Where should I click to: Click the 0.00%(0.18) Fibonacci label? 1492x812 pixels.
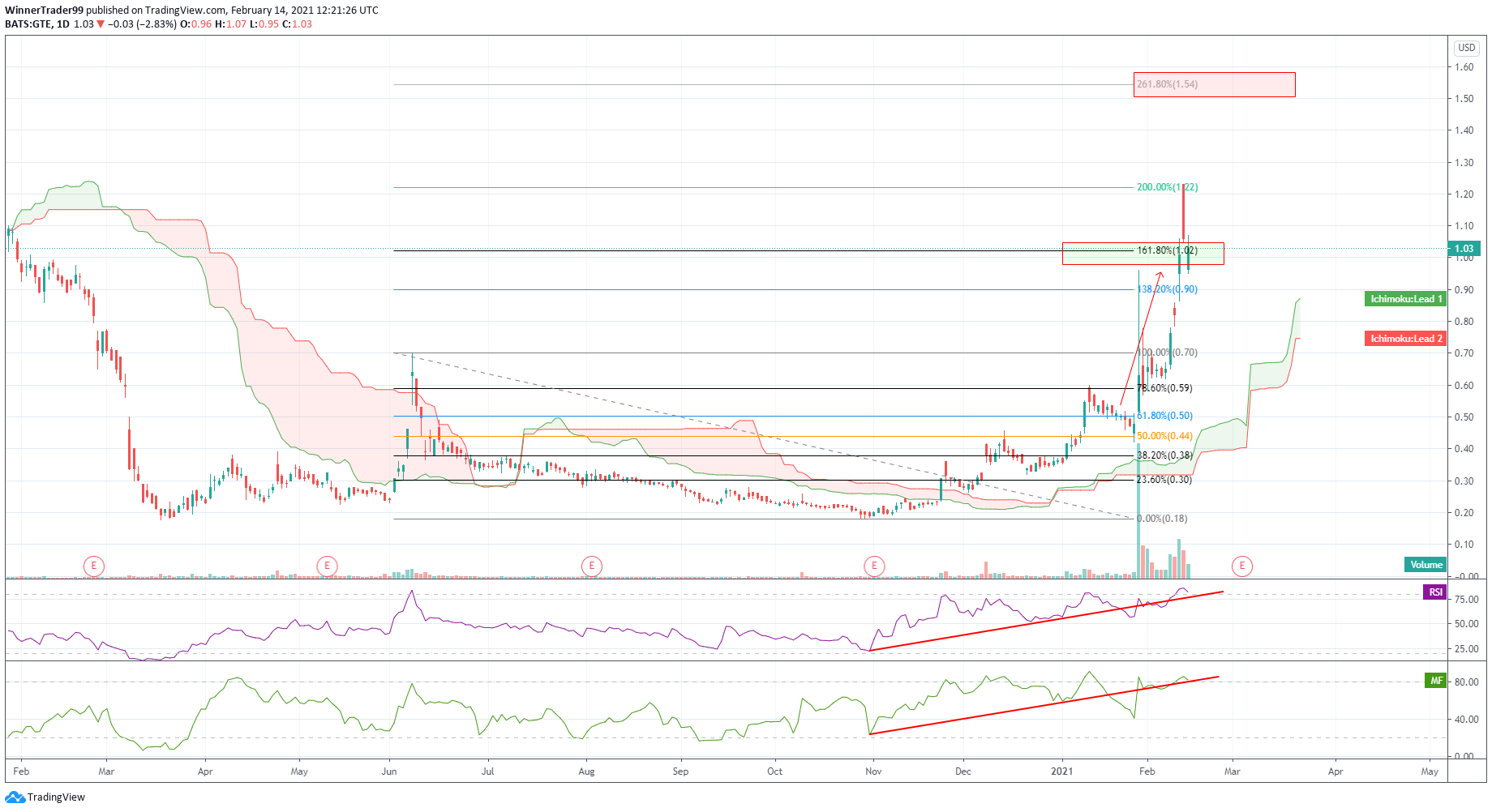pos(1162,519)
